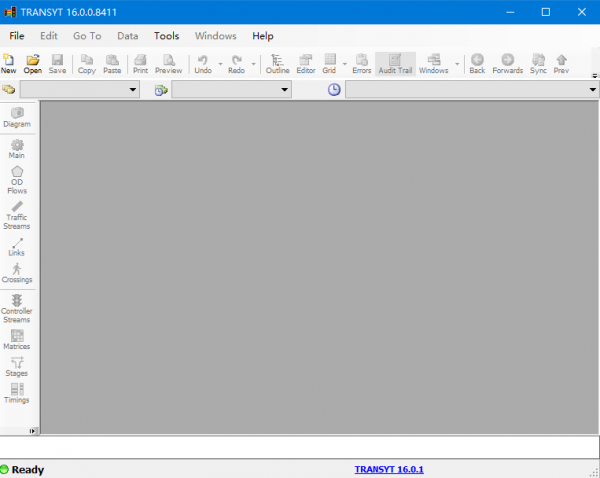Screen dimensions: 600x478
Task: Open the File menu
Action: point(17,36)
